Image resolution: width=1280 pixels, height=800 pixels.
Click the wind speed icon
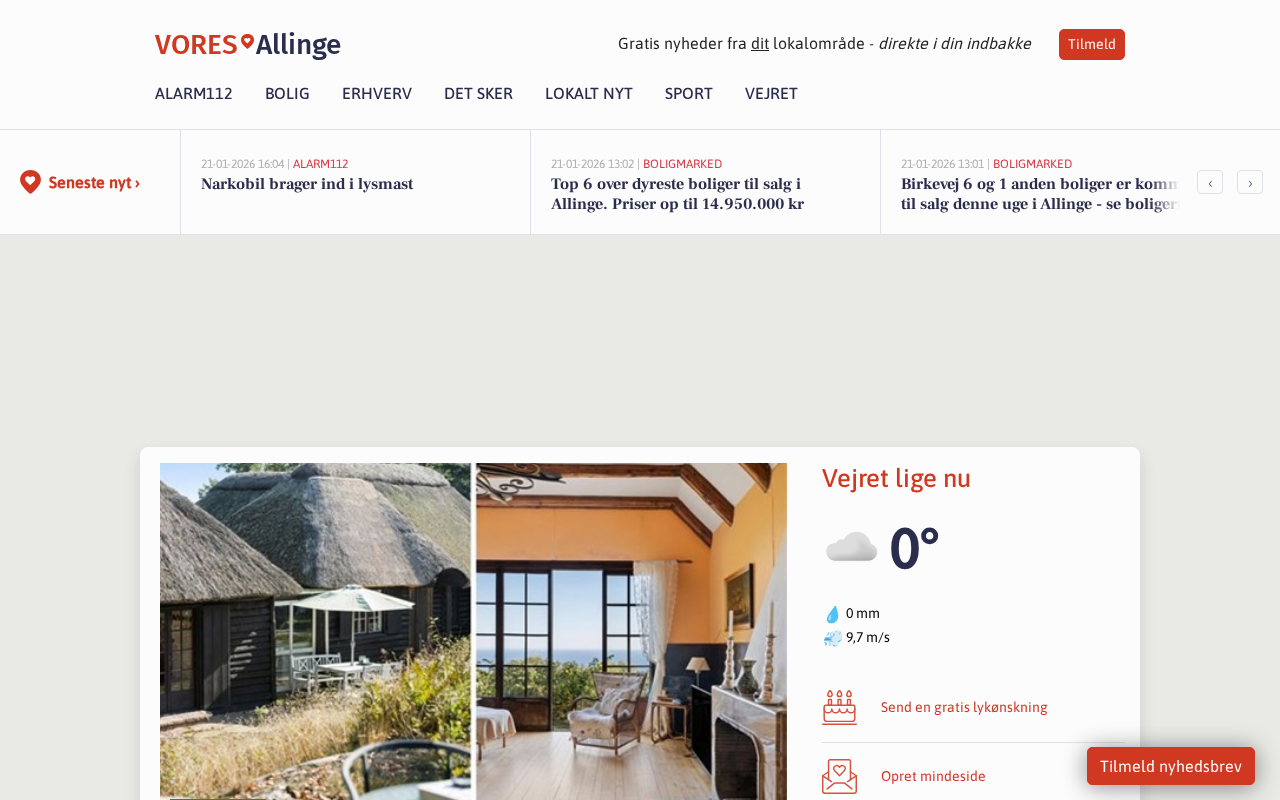[832, 638]
